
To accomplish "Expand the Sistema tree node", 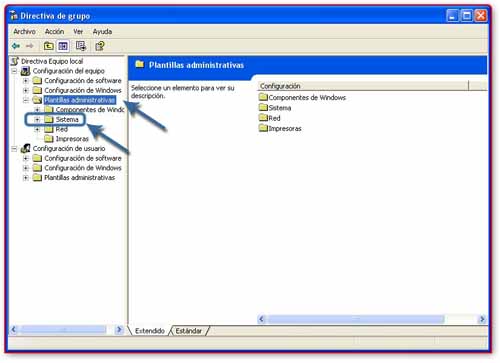I will pyautogui.click(x=37, y=119).
